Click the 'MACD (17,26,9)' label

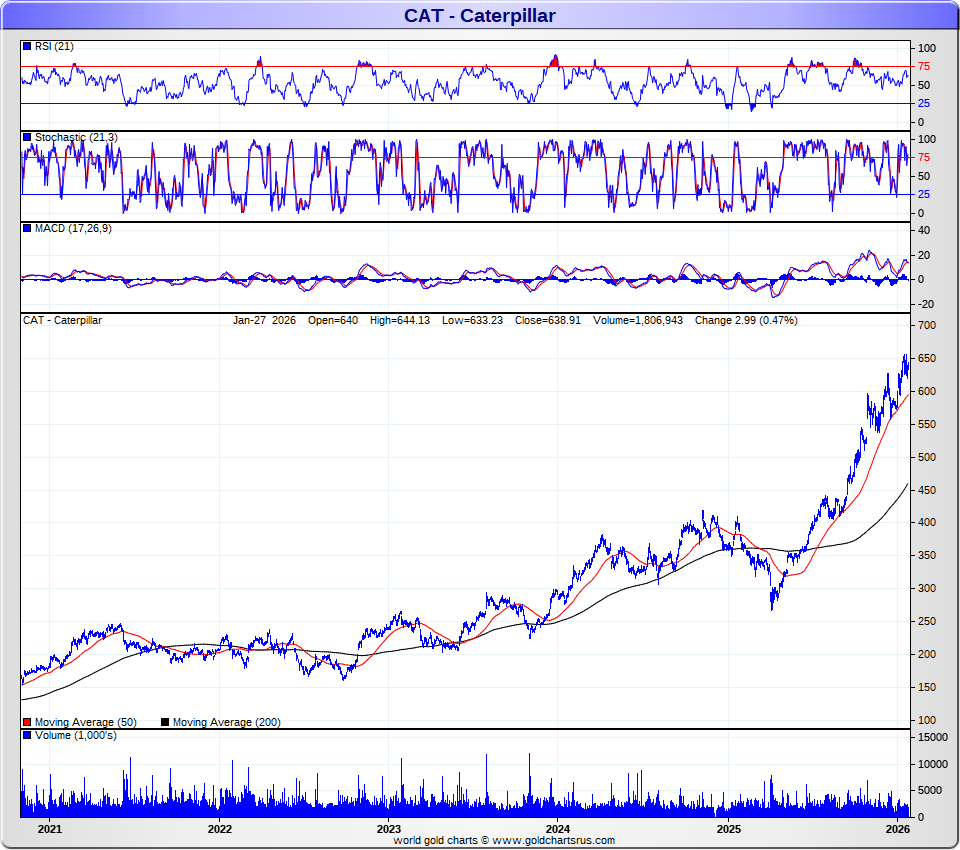click(73, 228)
